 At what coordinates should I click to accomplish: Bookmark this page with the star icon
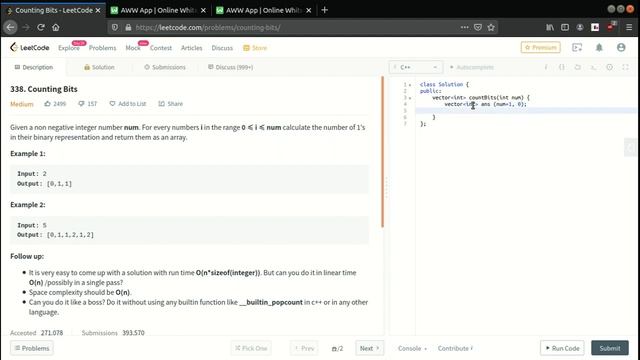491,27
